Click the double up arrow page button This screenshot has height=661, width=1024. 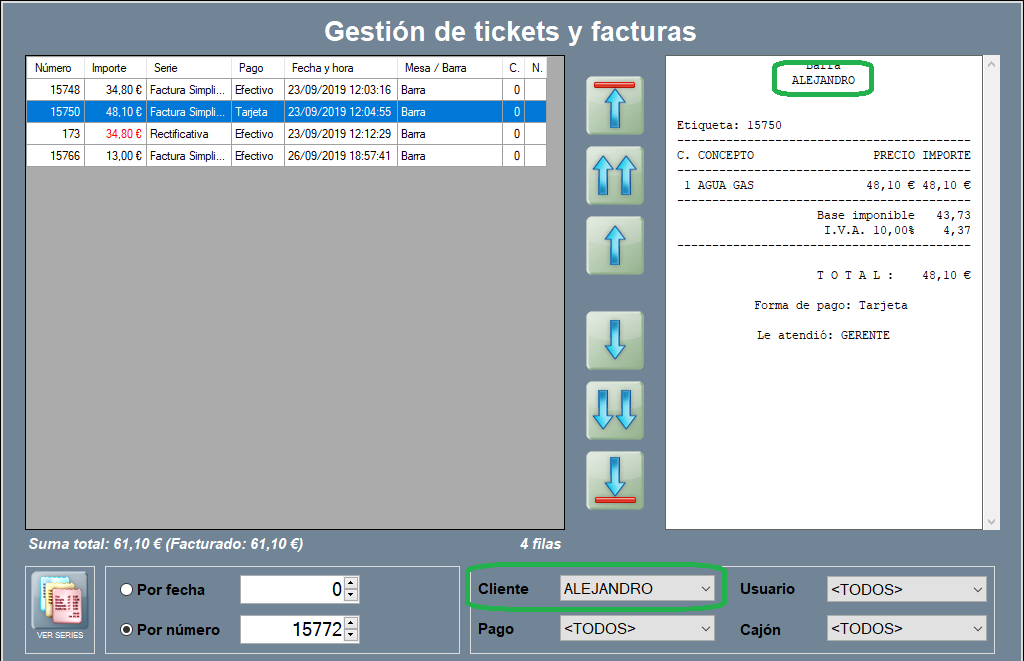[614, 175]
